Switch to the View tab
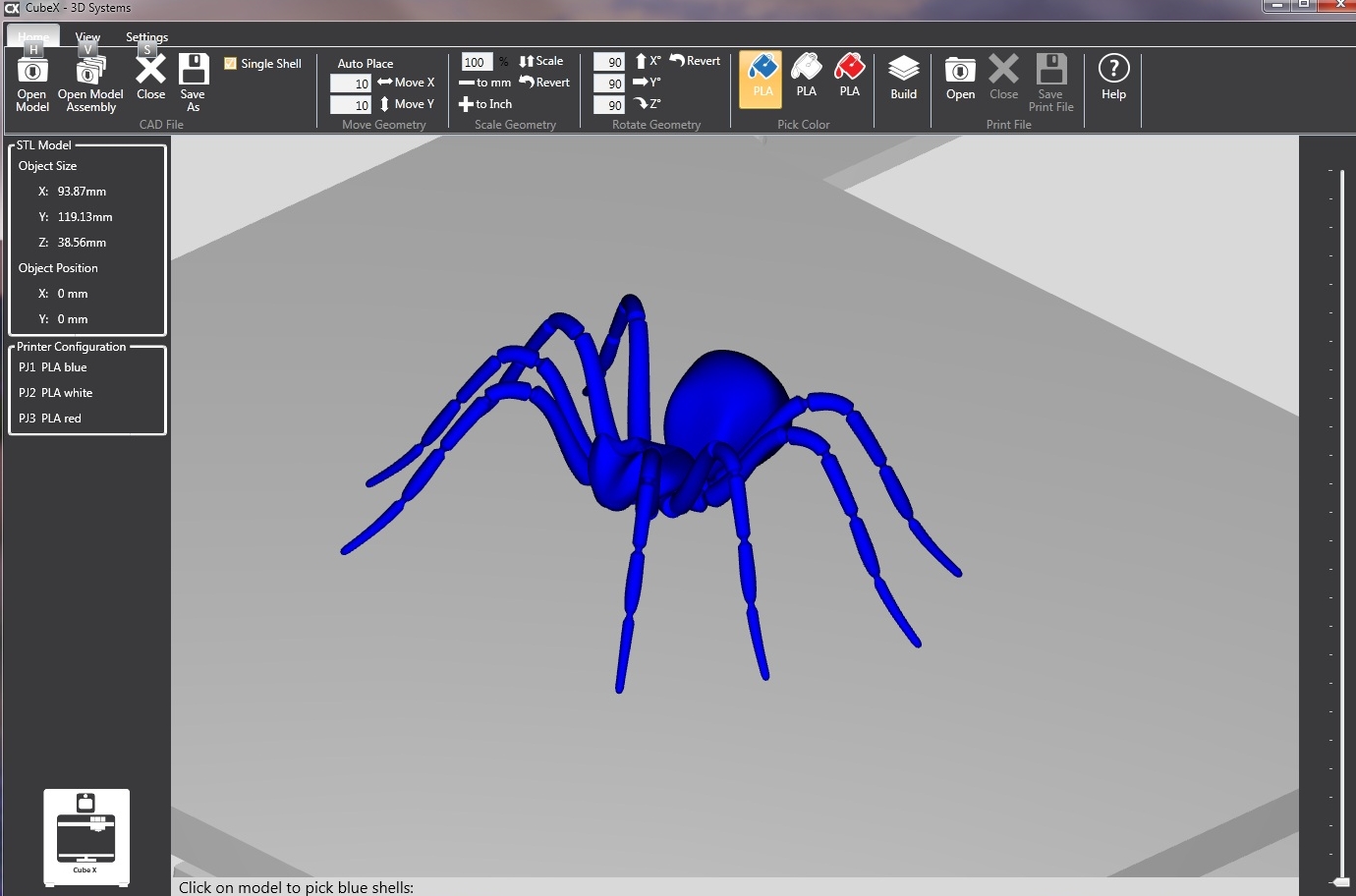This screenshot has height=896, width=1356. click(87, 36)
